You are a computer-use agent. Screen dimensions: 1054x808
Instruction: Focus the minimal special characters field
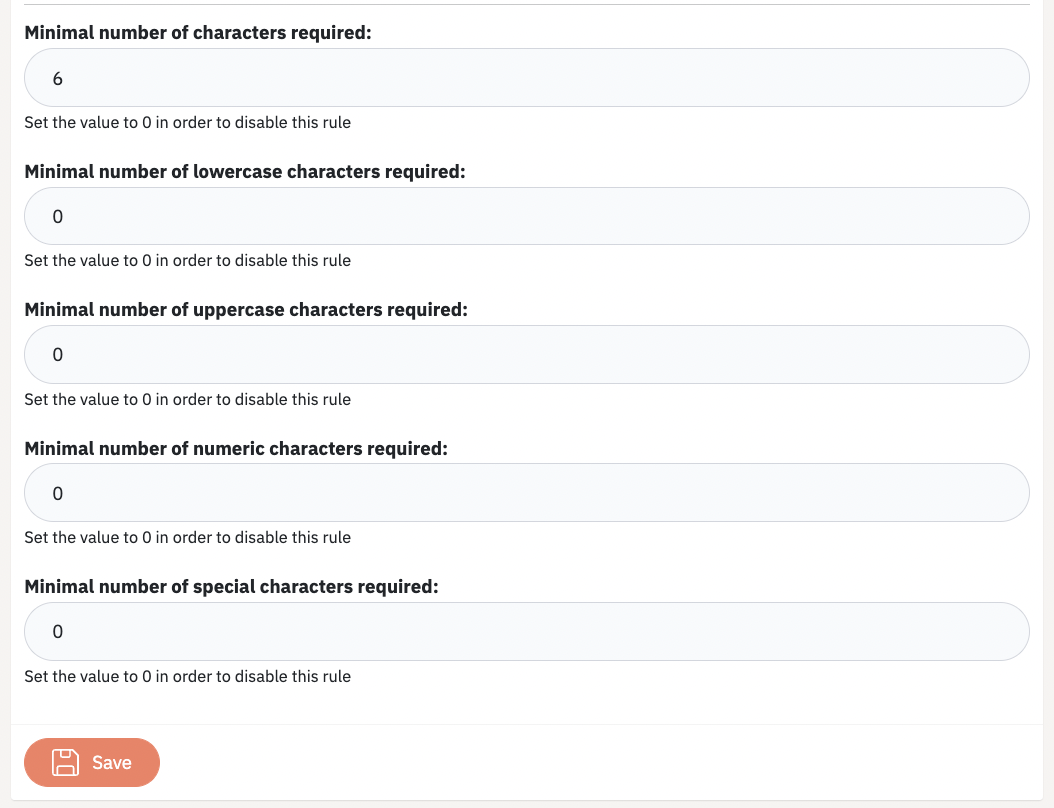(527, 631)
